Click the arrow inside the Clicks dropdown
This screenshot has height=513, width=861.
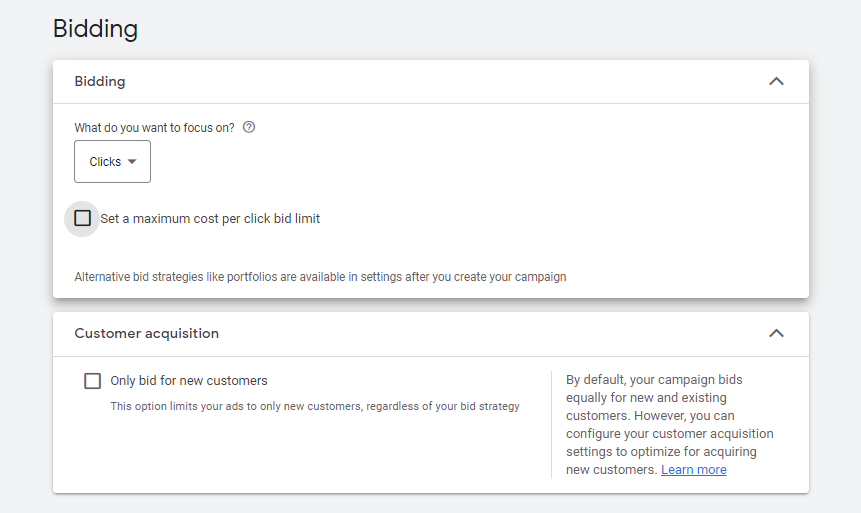132,162
